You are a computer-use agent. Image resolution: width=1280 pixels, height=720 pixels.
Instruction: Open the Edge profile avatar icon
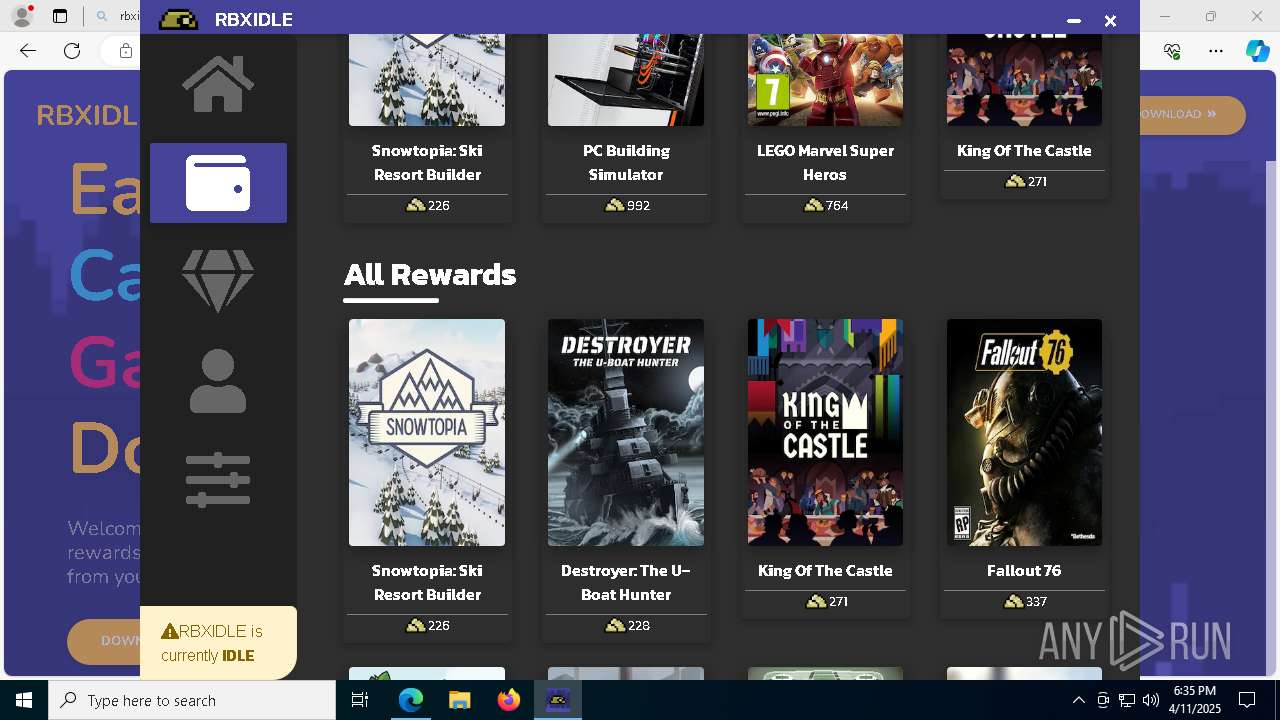pyautogui.click(x=22, y=16)
